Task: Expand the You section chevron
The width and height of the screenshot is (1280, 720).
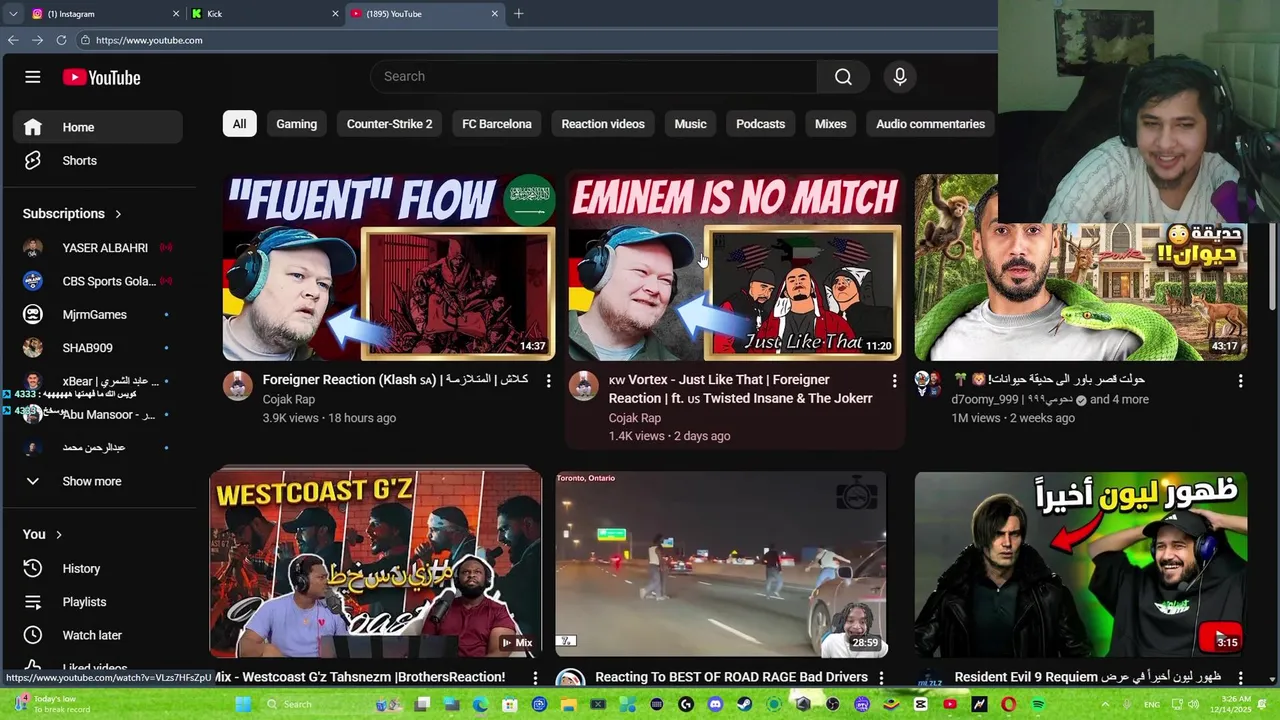Action: (59, 535)
